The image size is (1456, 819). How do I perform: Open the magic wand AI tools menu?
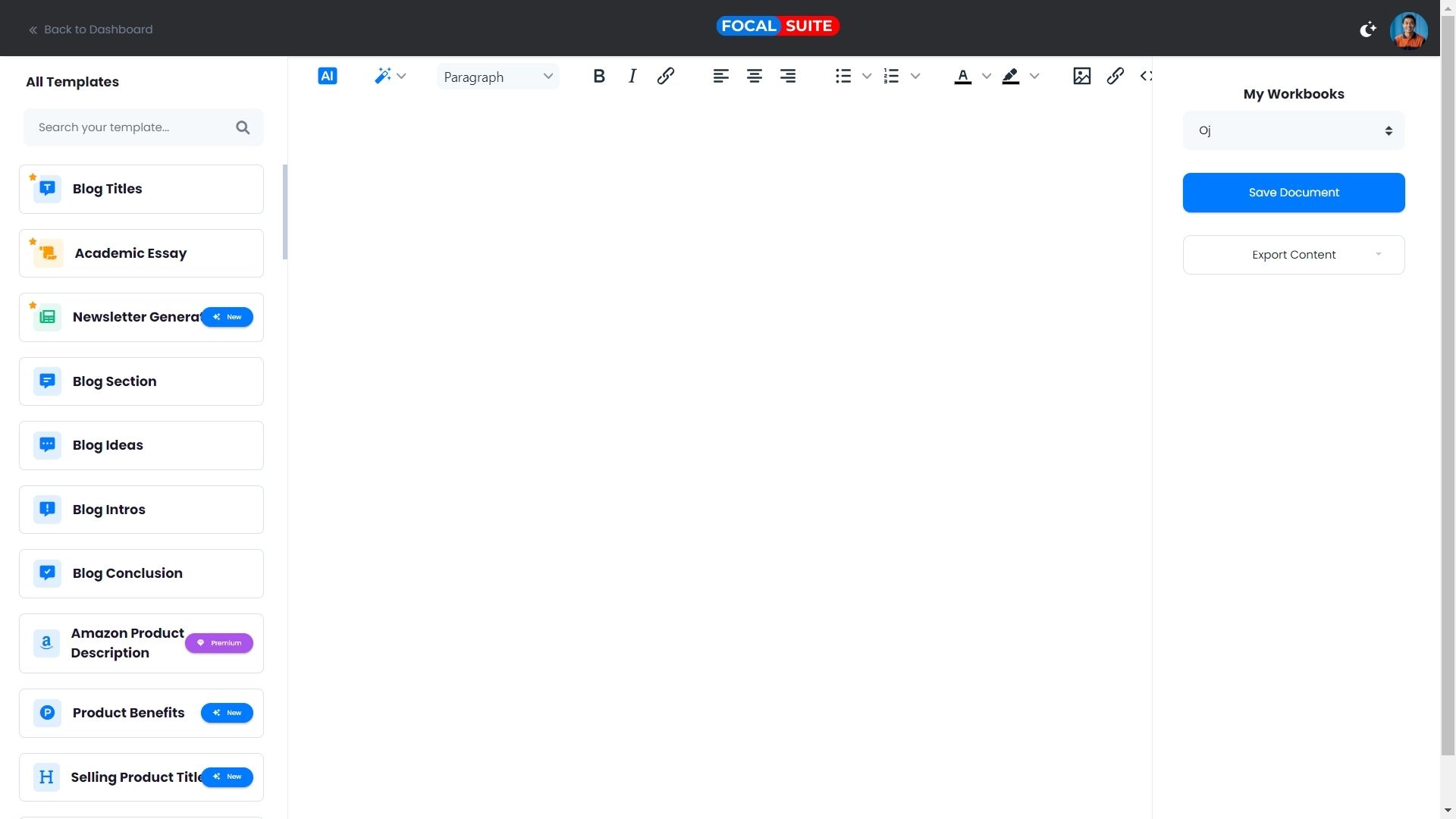tap(390, 76)
